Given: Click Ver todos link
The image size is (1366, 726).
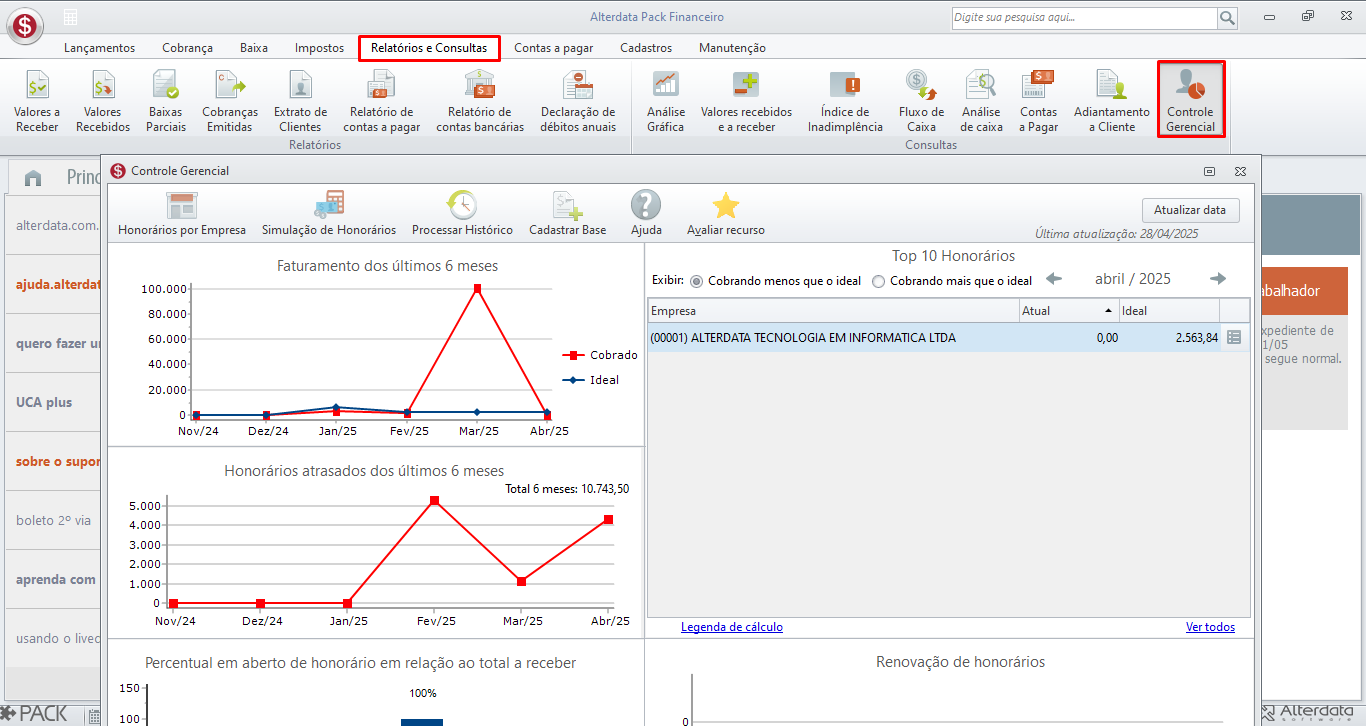Looking at the screenshot, I should (x=1210, y=627).
